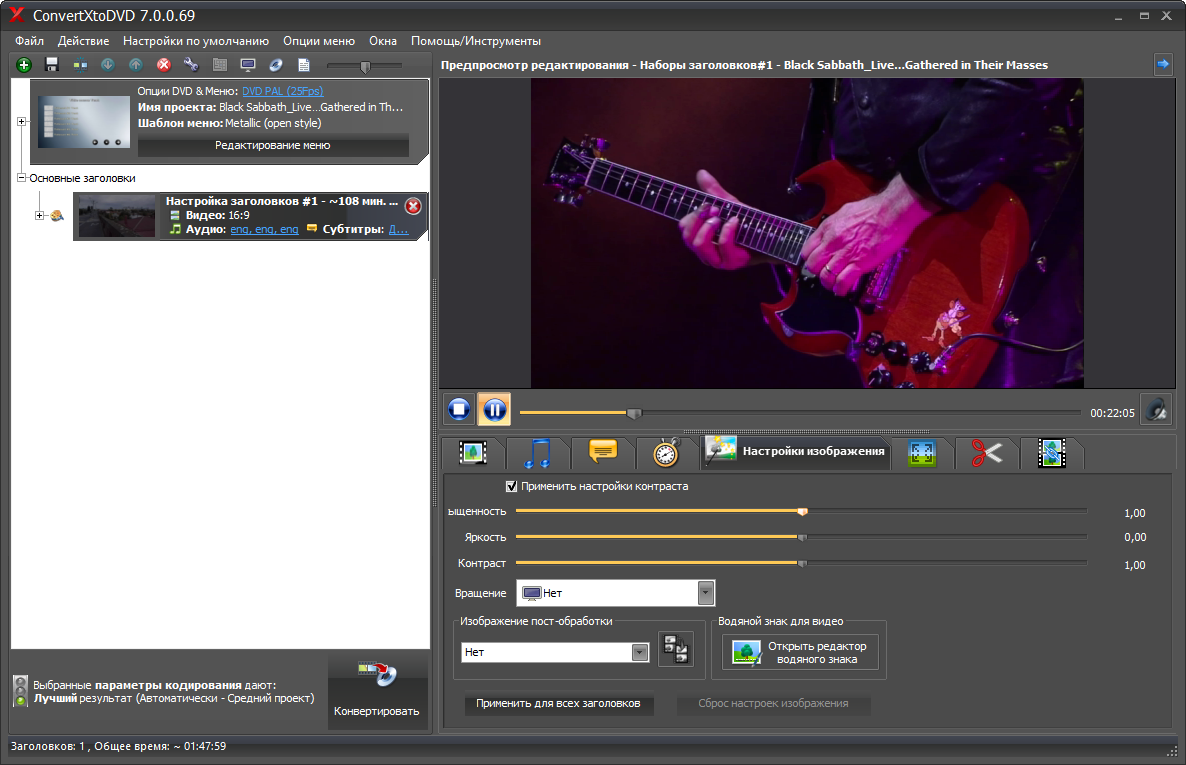Remove title #1 with its red X
1186x765 pixels.
[413, 206]
